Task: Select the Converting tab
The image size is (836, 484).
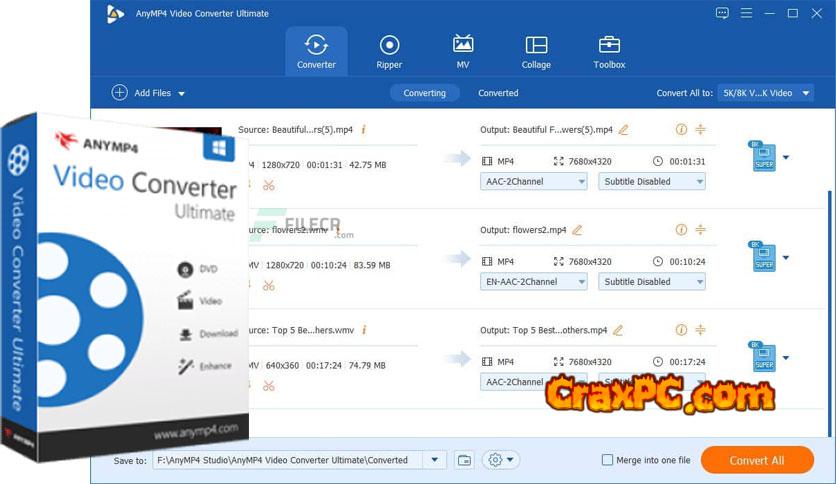Action: point(424,93)
